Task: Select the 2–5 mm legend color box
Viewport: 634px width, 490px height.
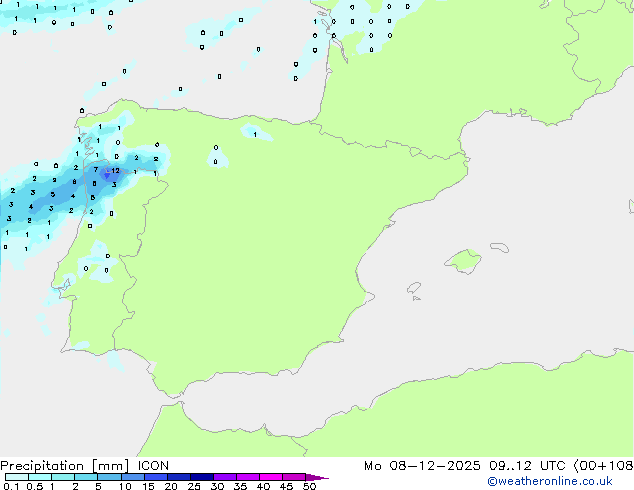Action: (x=86, y=477)
